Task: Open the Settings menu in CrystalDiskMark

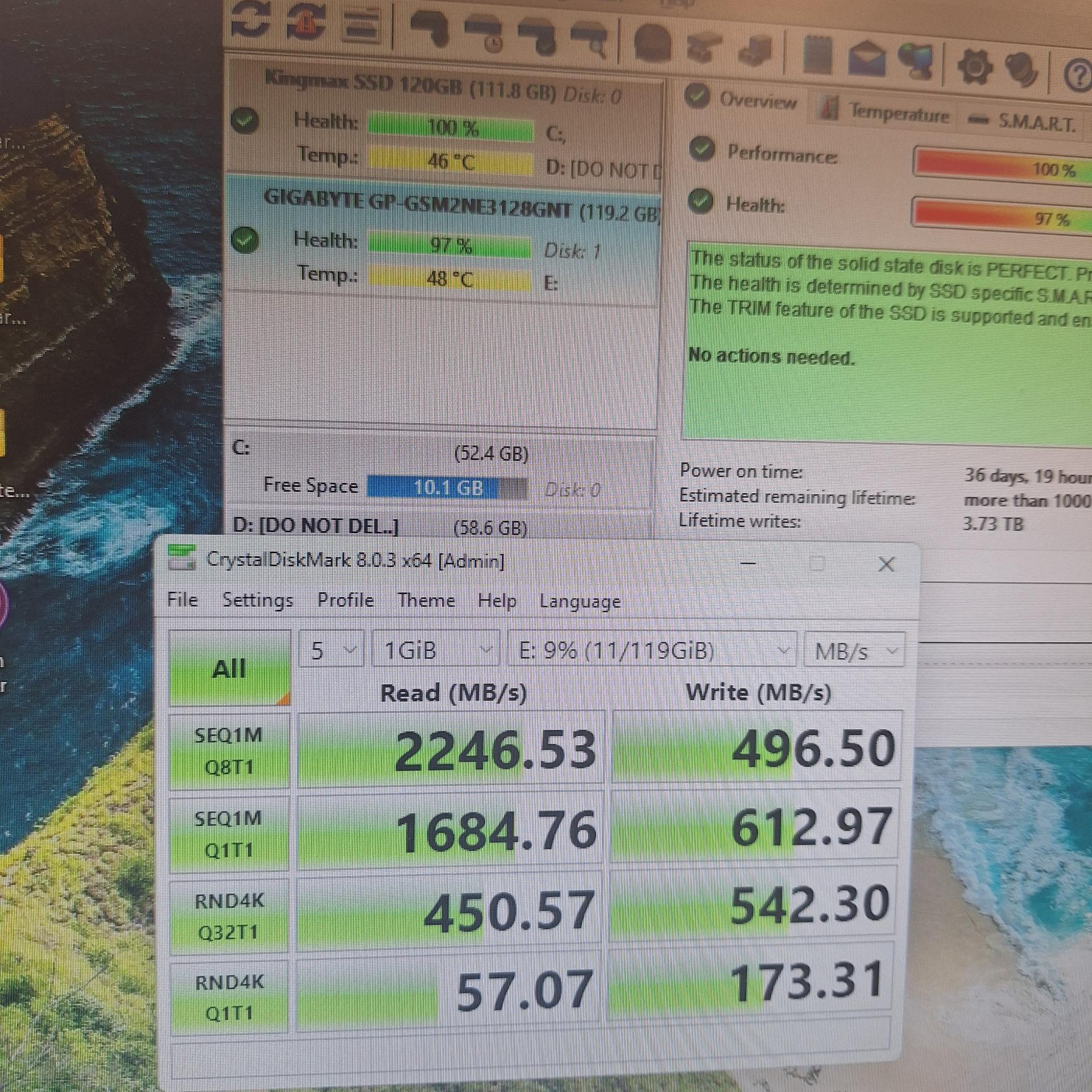Action: pos(258,600)
